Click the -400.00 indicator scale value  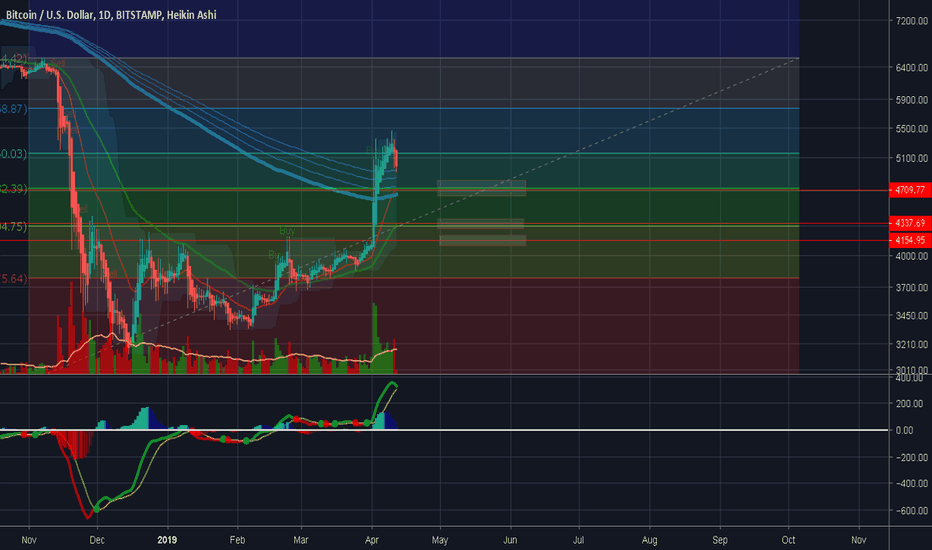click(x=911, y=483)
